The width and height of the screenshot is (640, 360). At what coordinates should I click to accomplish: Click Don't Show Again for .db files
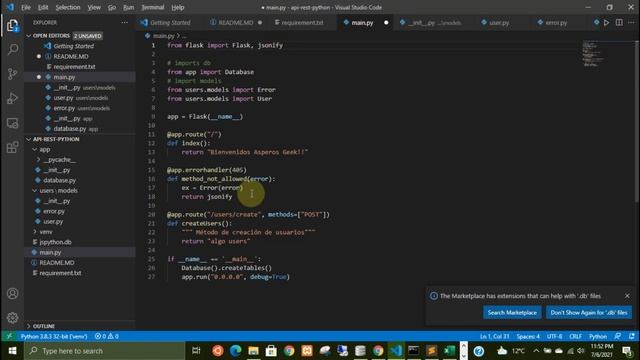(589, 313)
